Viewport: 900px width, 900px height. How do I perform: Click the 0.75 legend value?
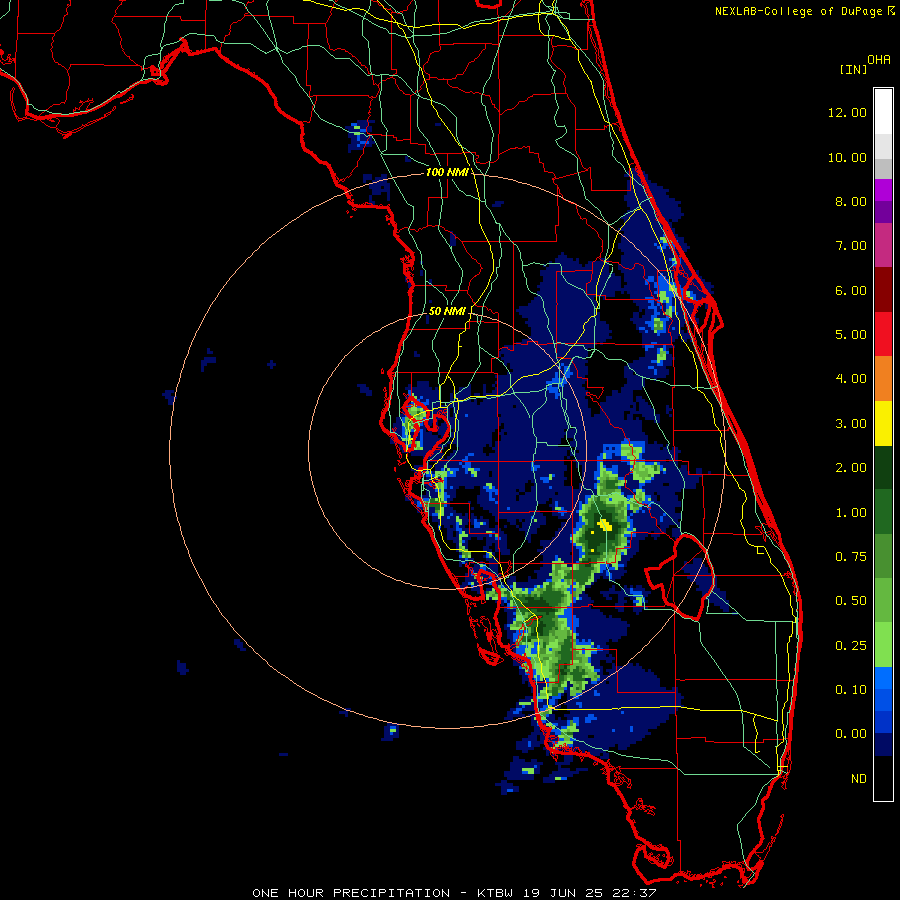coord(851,557)
